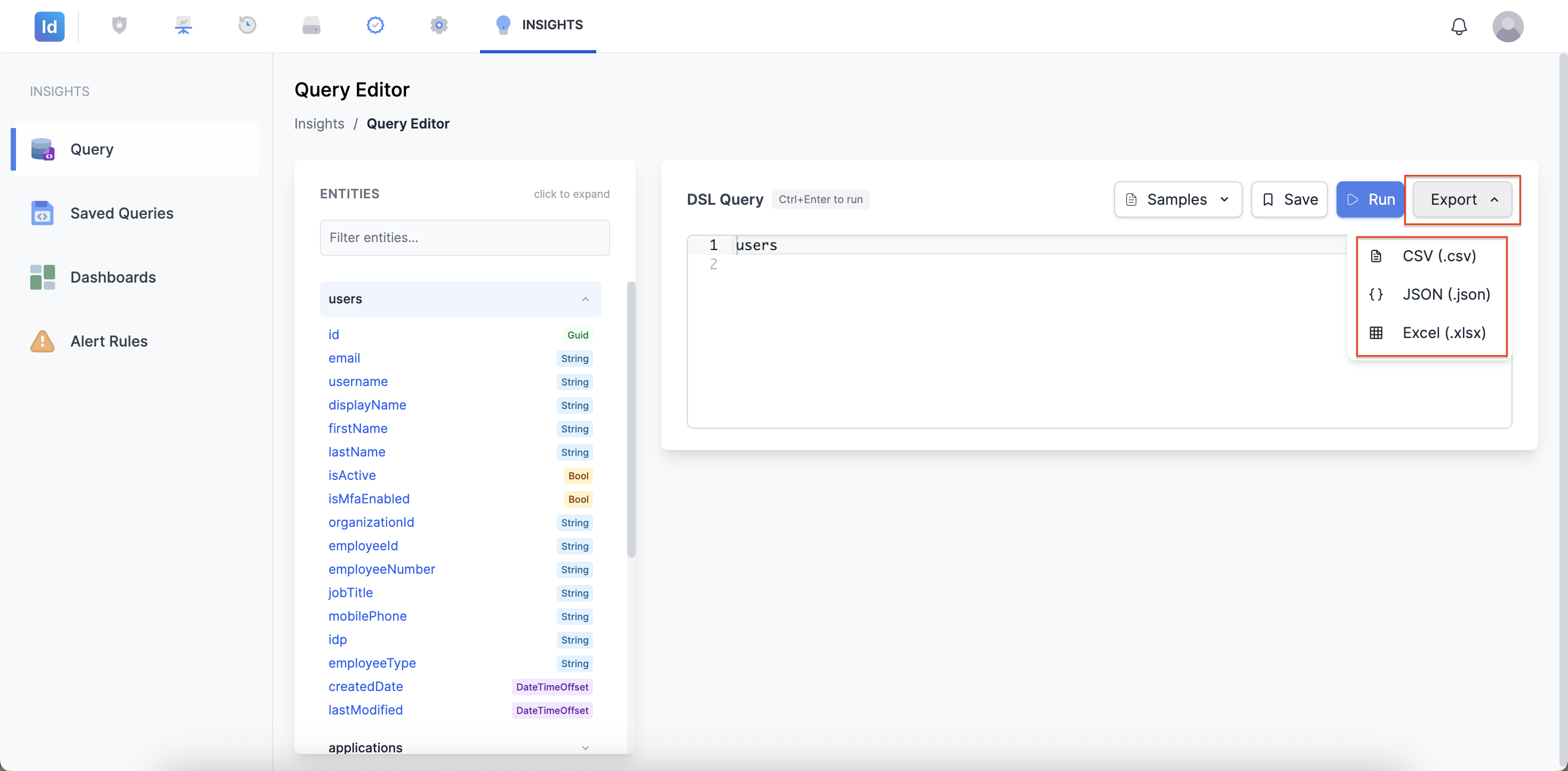Viewport: 1568px width, 771px height.
Task: Open the Samples dropdown
Action: (1178, 199)
